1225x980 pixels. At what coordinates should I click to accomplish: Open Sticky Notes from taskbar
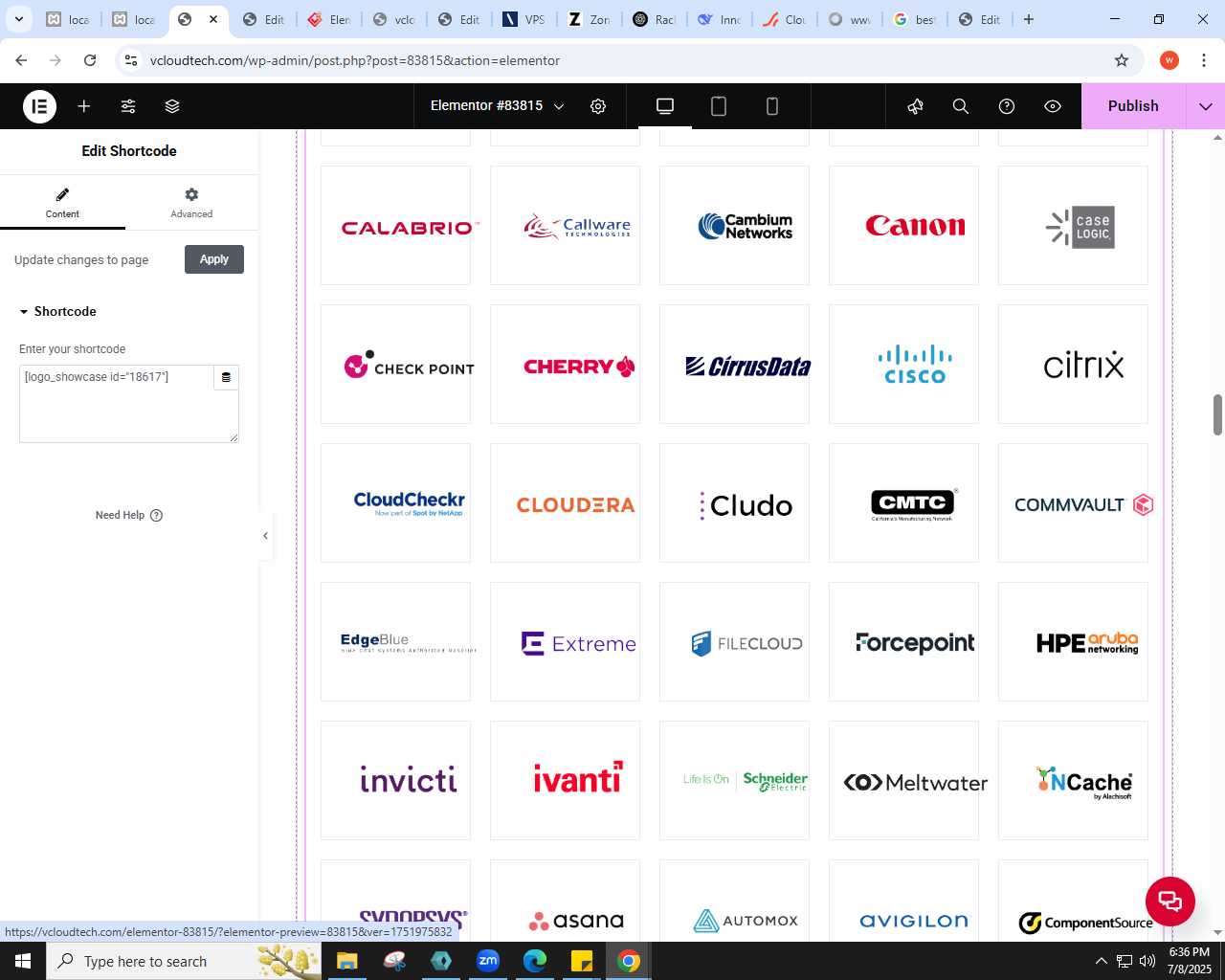click(582, 961)
